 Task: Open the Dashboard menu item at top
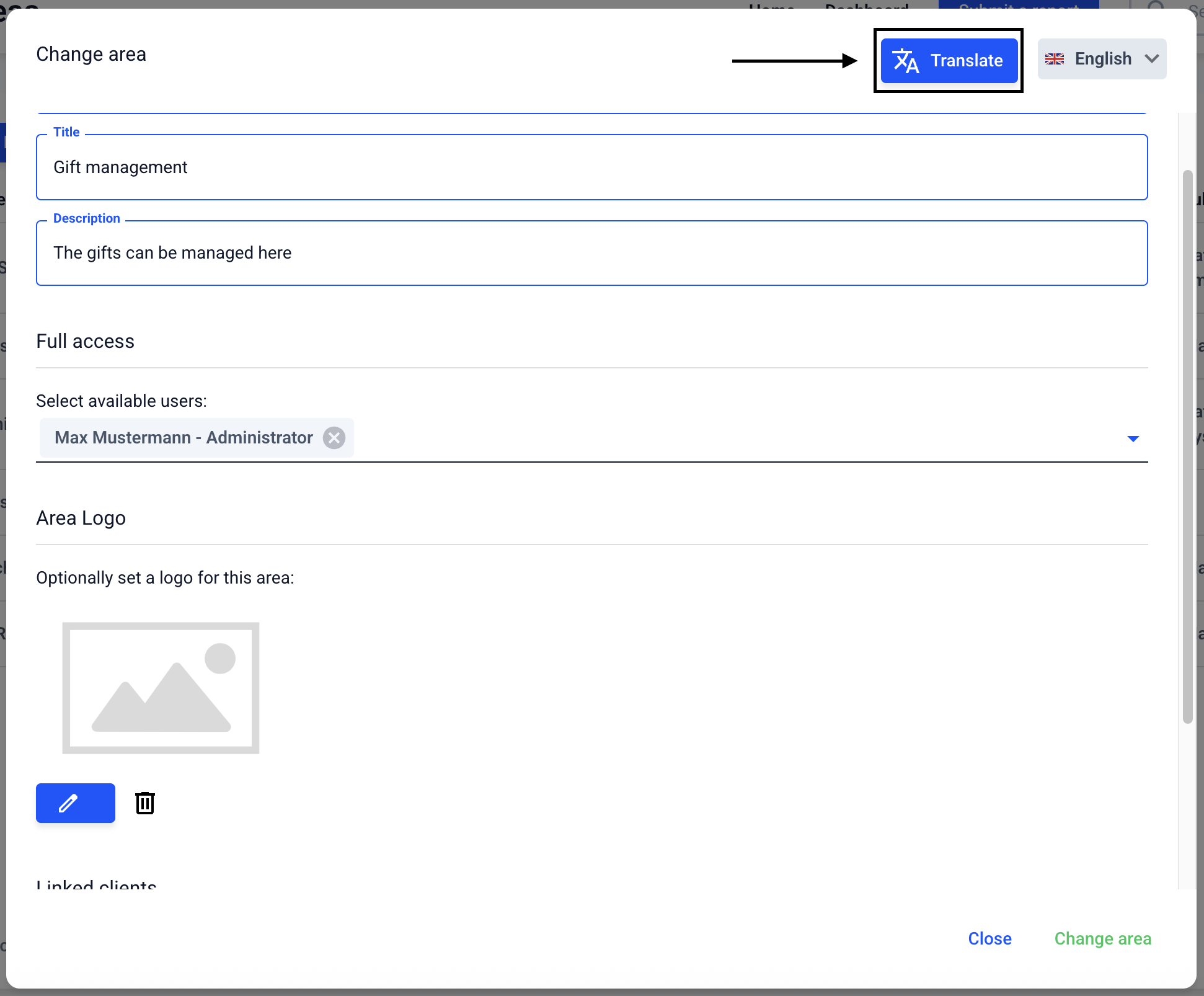[867, 5]
